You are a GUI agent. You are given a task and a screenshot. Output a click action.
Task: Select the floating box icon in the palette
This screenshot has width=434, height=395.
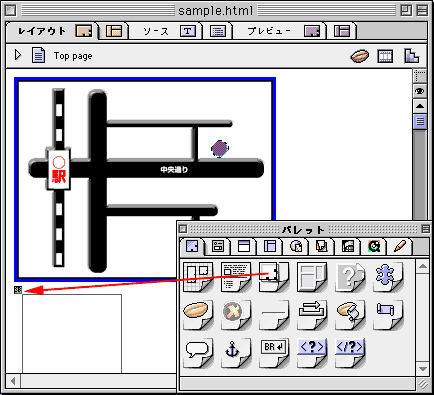click(x=273, y=277)
